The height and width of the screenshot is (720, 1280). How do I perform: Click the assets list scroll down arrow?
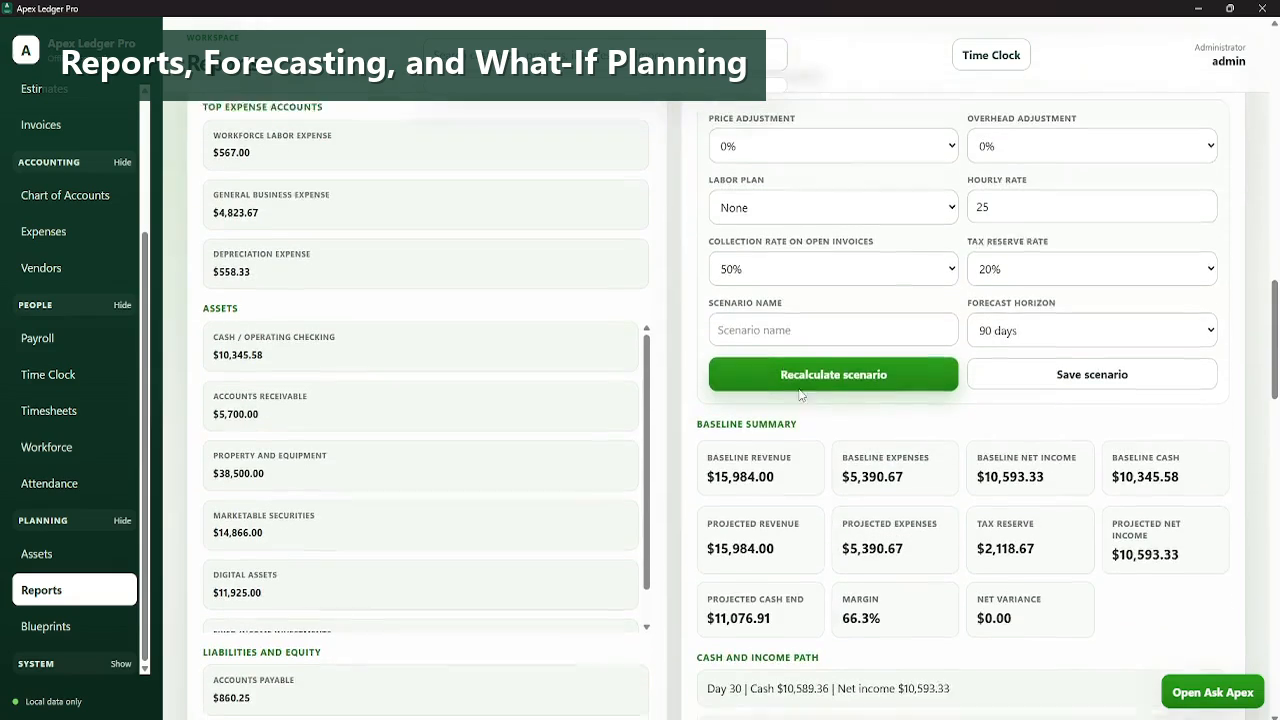click(x=646, y=627)
